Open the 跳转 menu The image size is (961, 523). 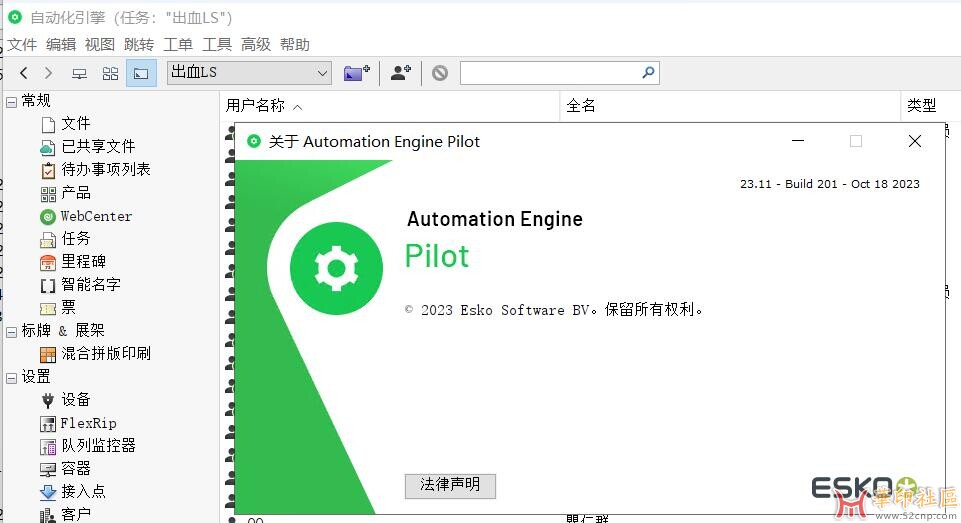coord(139,45)
